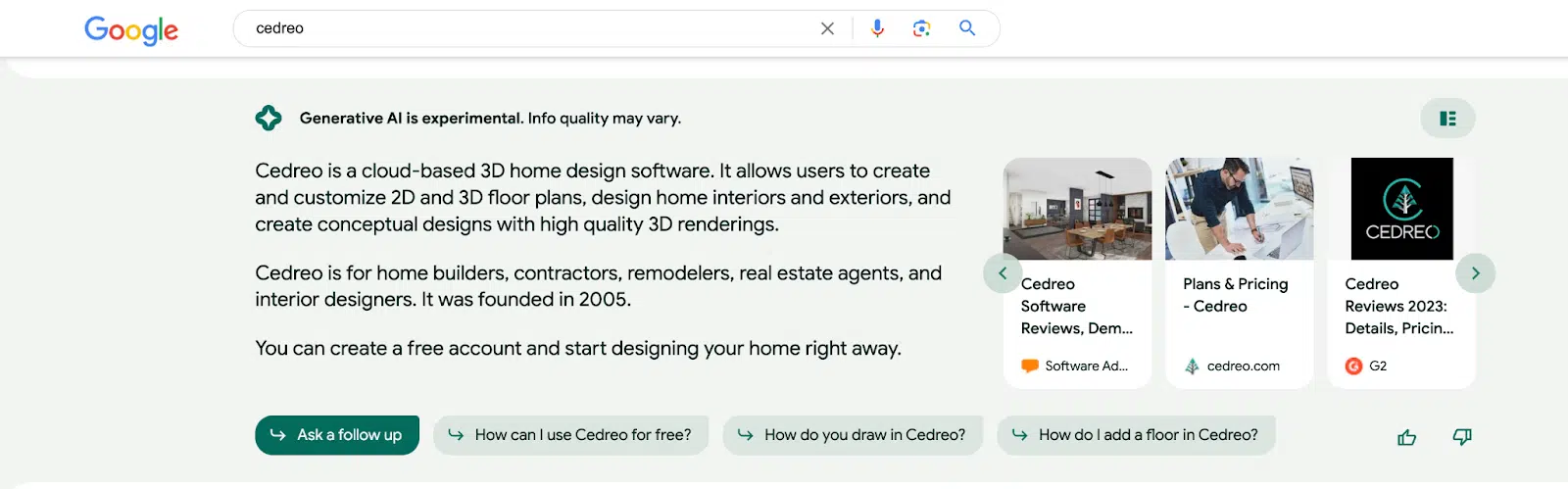Open the Plans & Pricing - Cedreo card

pos(1239,295)
